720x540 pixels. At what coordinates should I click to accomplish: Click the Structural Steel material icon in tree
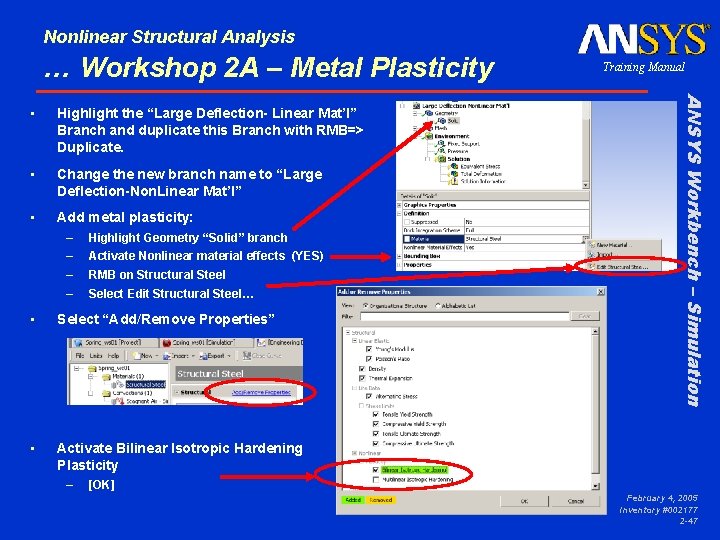[118, 385]
